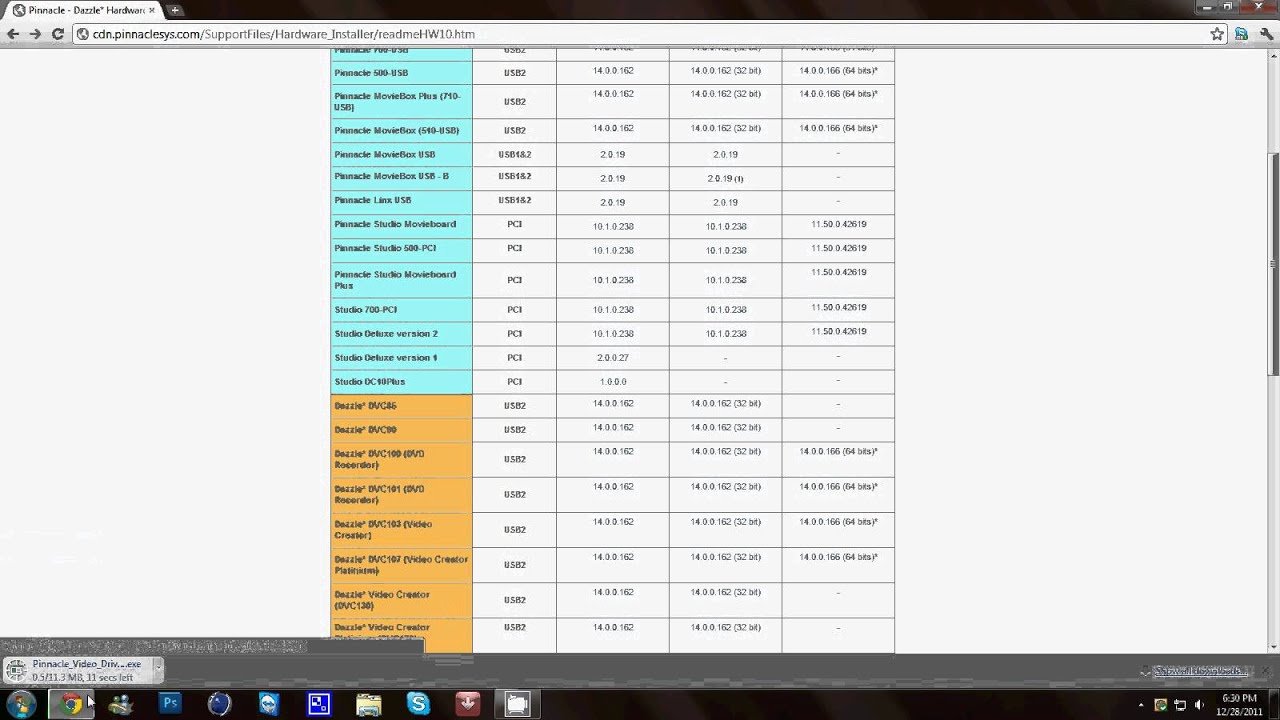Show hidden system tray icons
1280x720 pixels.
click(x=1141, y=705)
